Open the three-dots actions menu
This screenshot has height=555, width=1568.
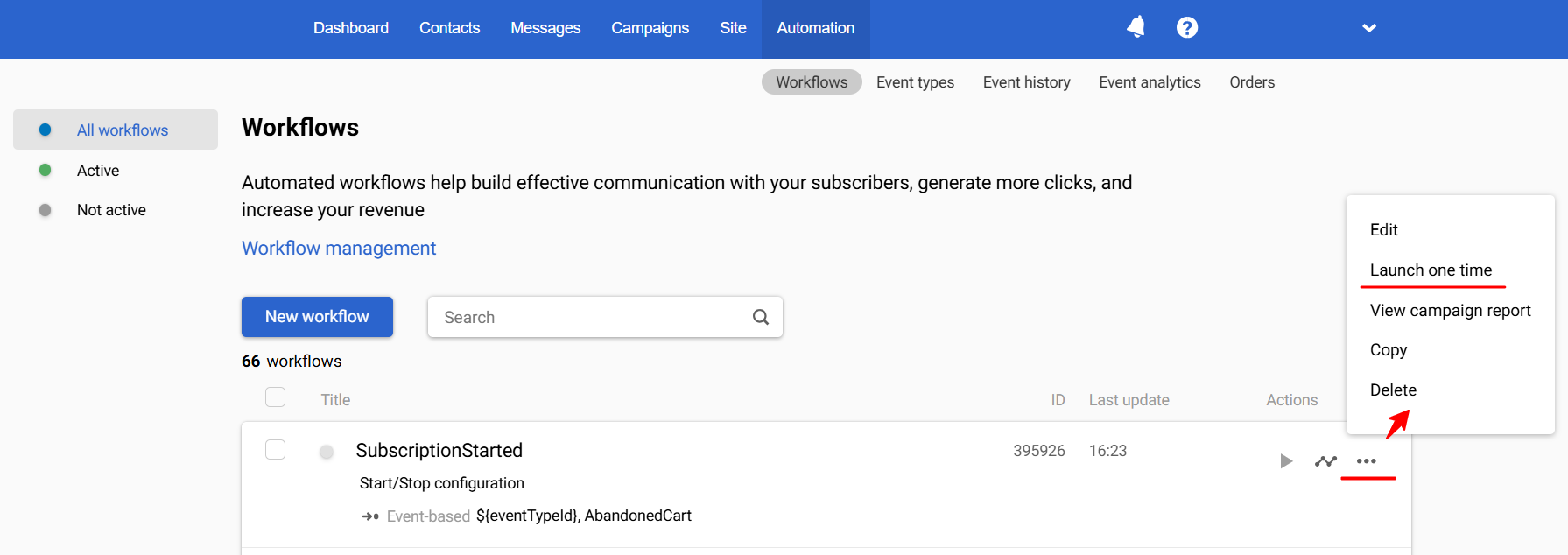1366,461
